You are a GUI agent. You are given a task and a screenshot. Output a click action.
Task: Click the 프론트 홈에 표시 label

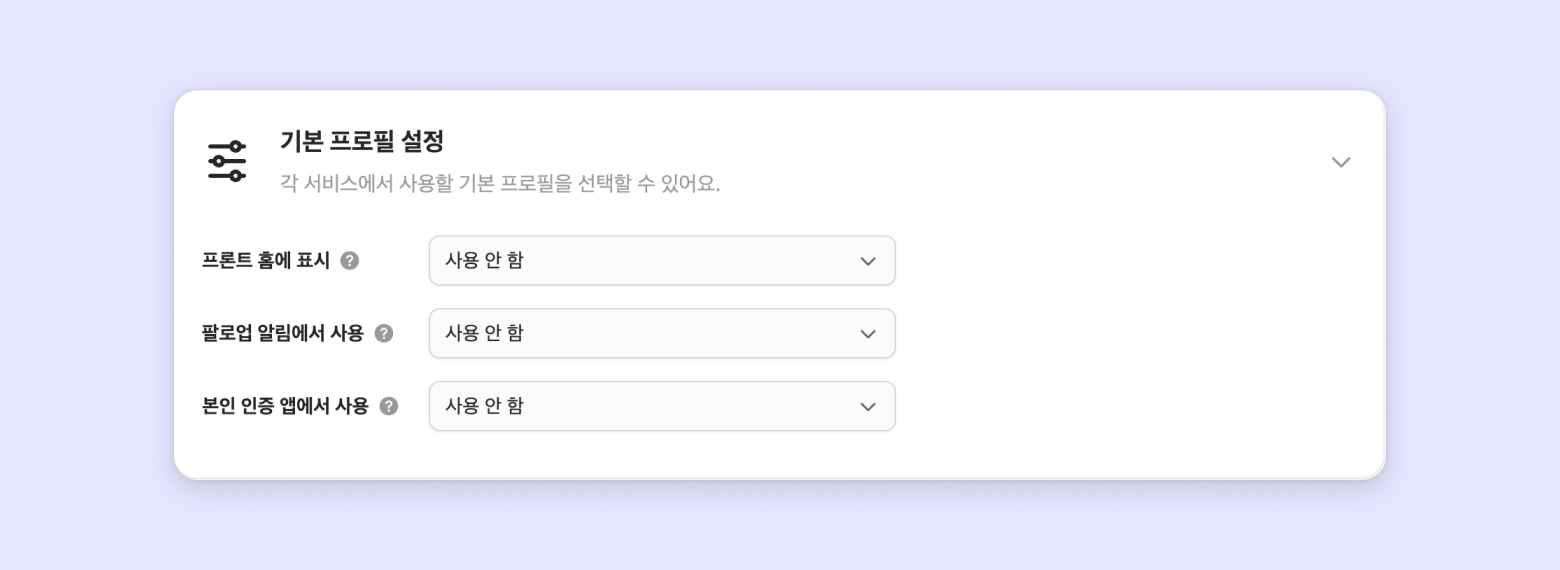click(265, 261)
